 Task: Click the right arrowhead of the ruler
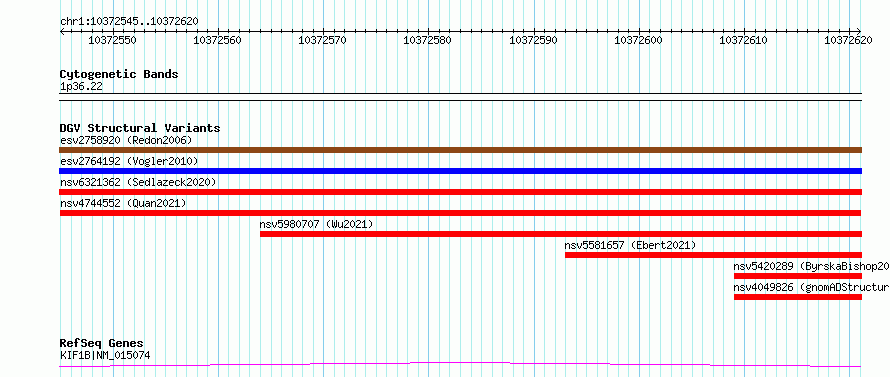(x=859, y=31)
